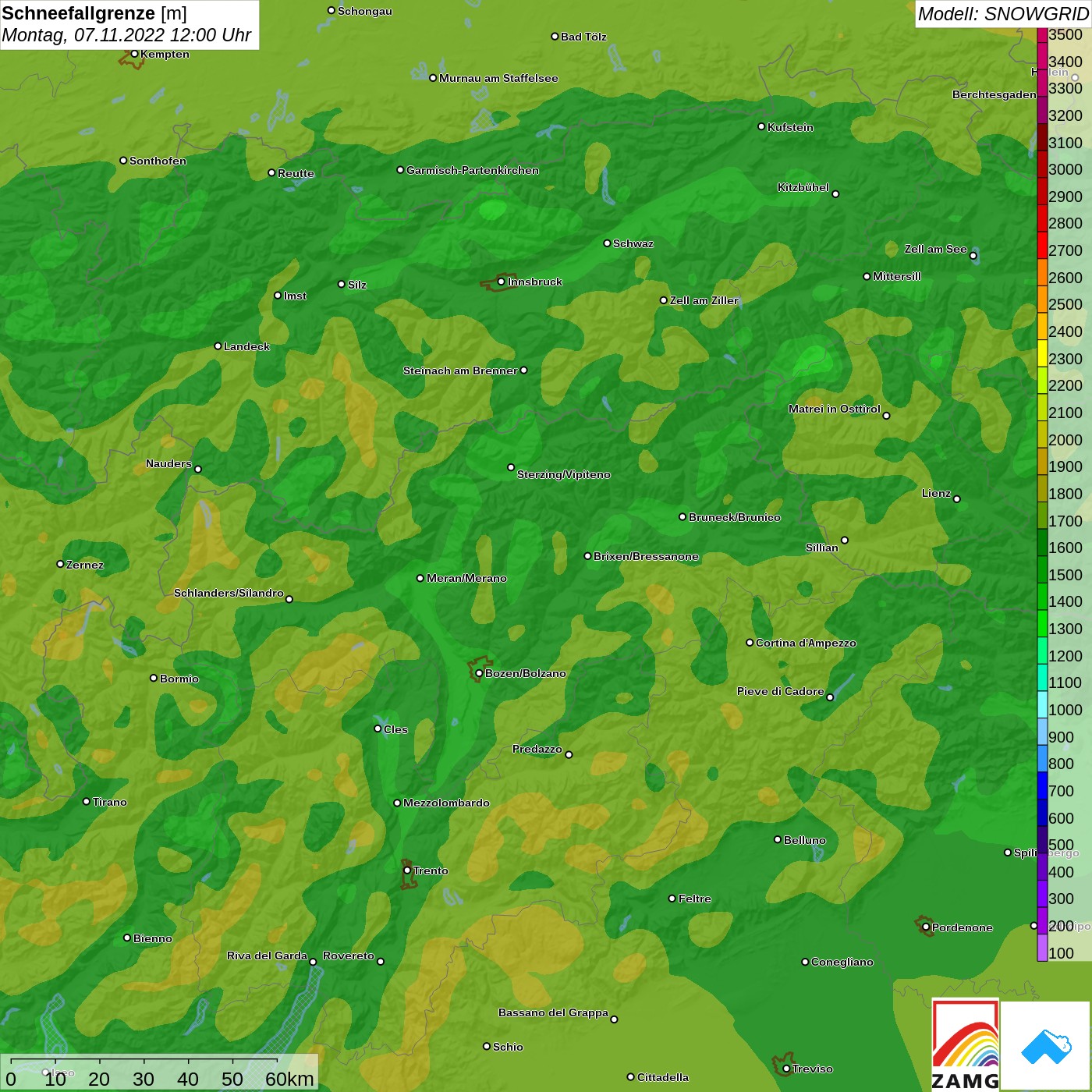Click the ZAMG rainbow logo

(965, 1044)
